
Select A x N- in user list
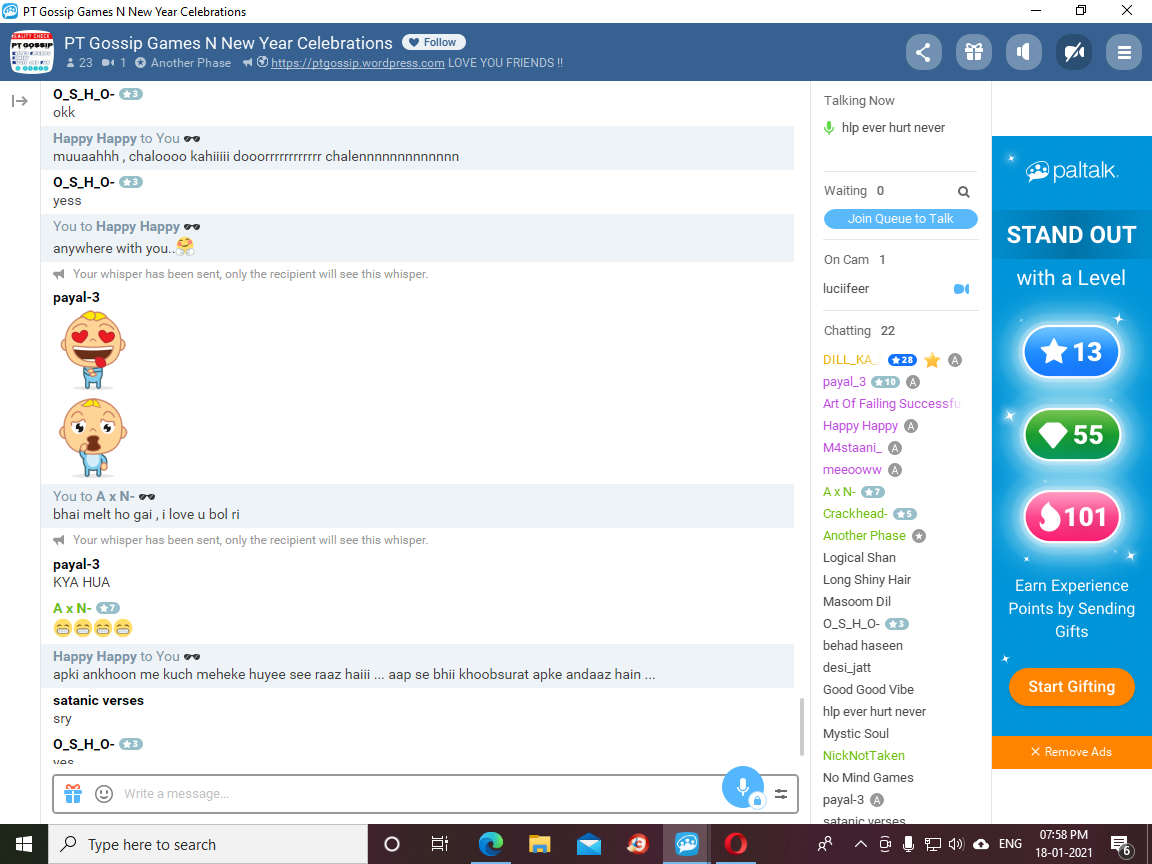[x=839, y=492]
